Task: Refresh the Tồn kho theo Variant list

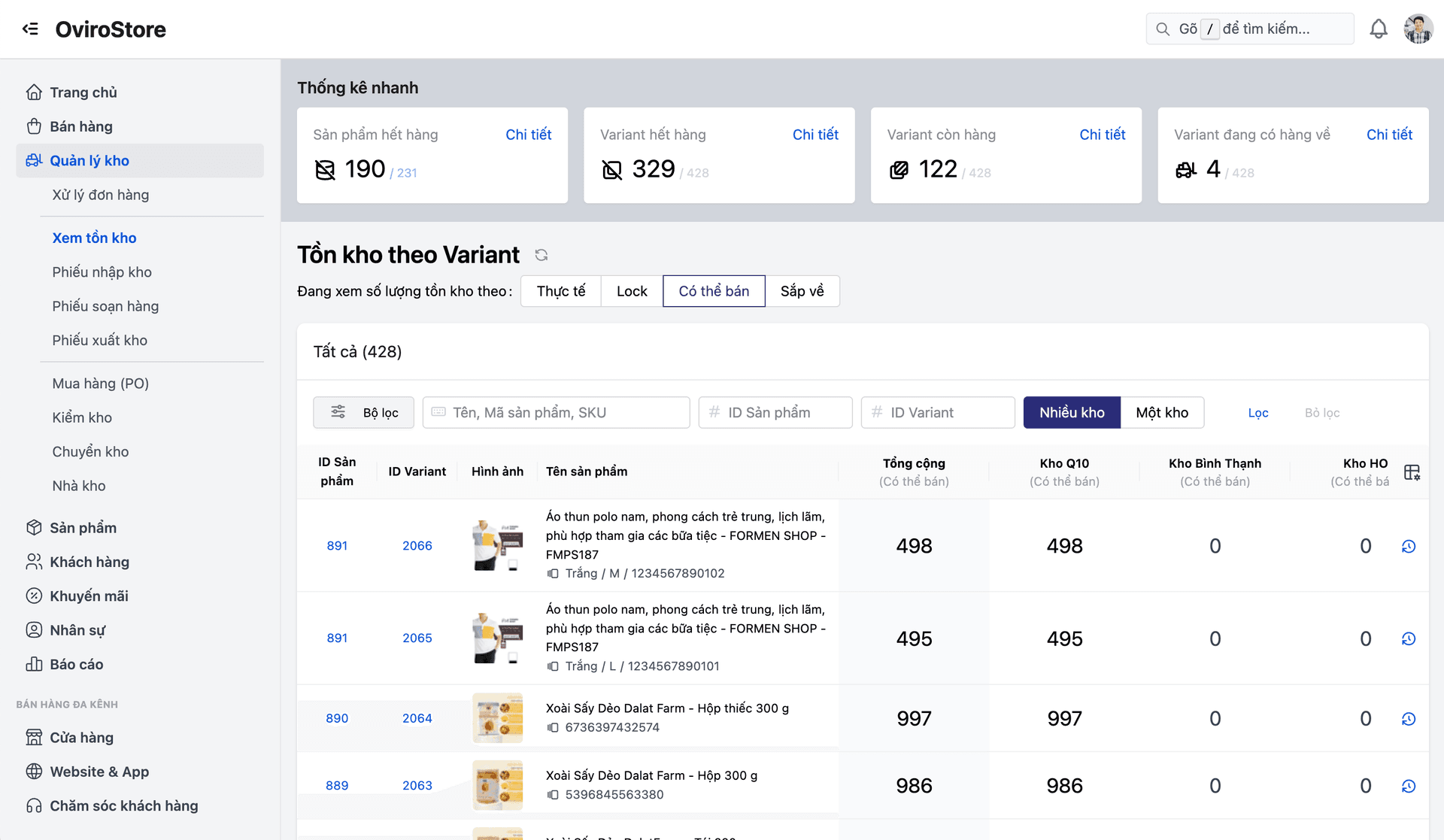Action: [541, 255]
